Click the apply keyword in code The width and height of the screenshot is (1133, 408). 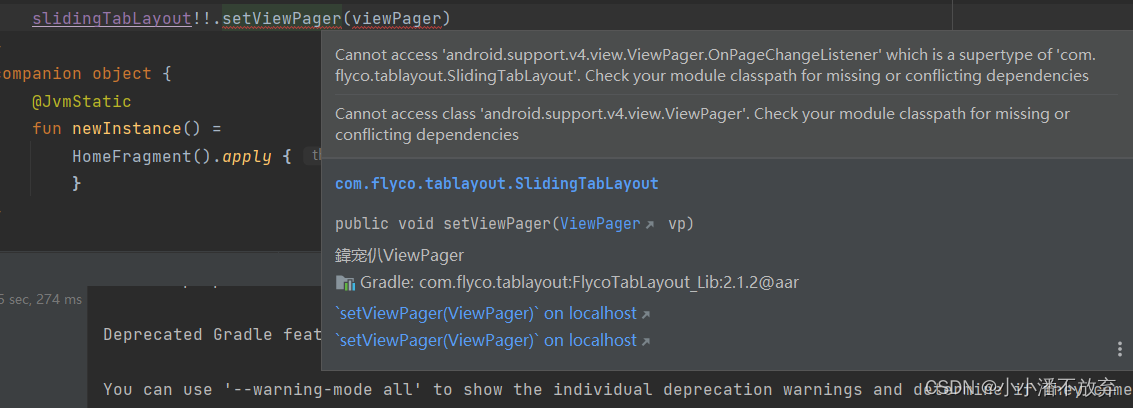[x=246, y=157]
